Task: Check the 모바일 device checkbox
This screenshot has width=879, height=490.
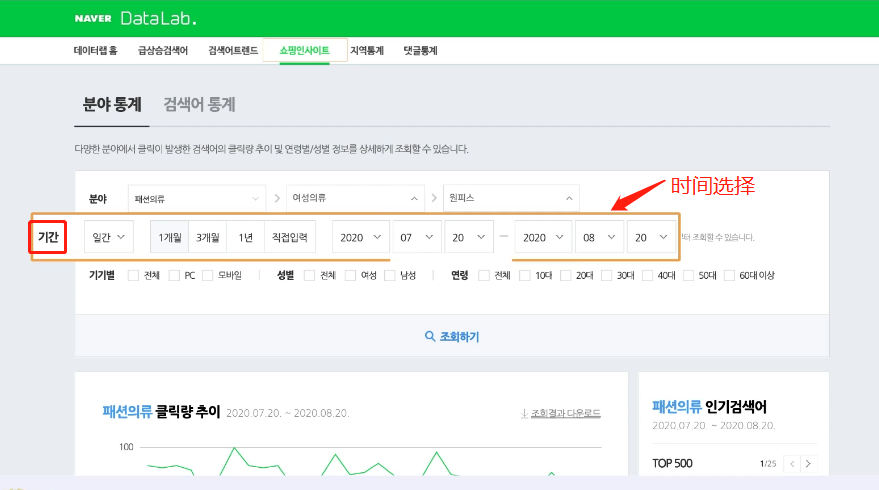Action: (x=207, y=275)
